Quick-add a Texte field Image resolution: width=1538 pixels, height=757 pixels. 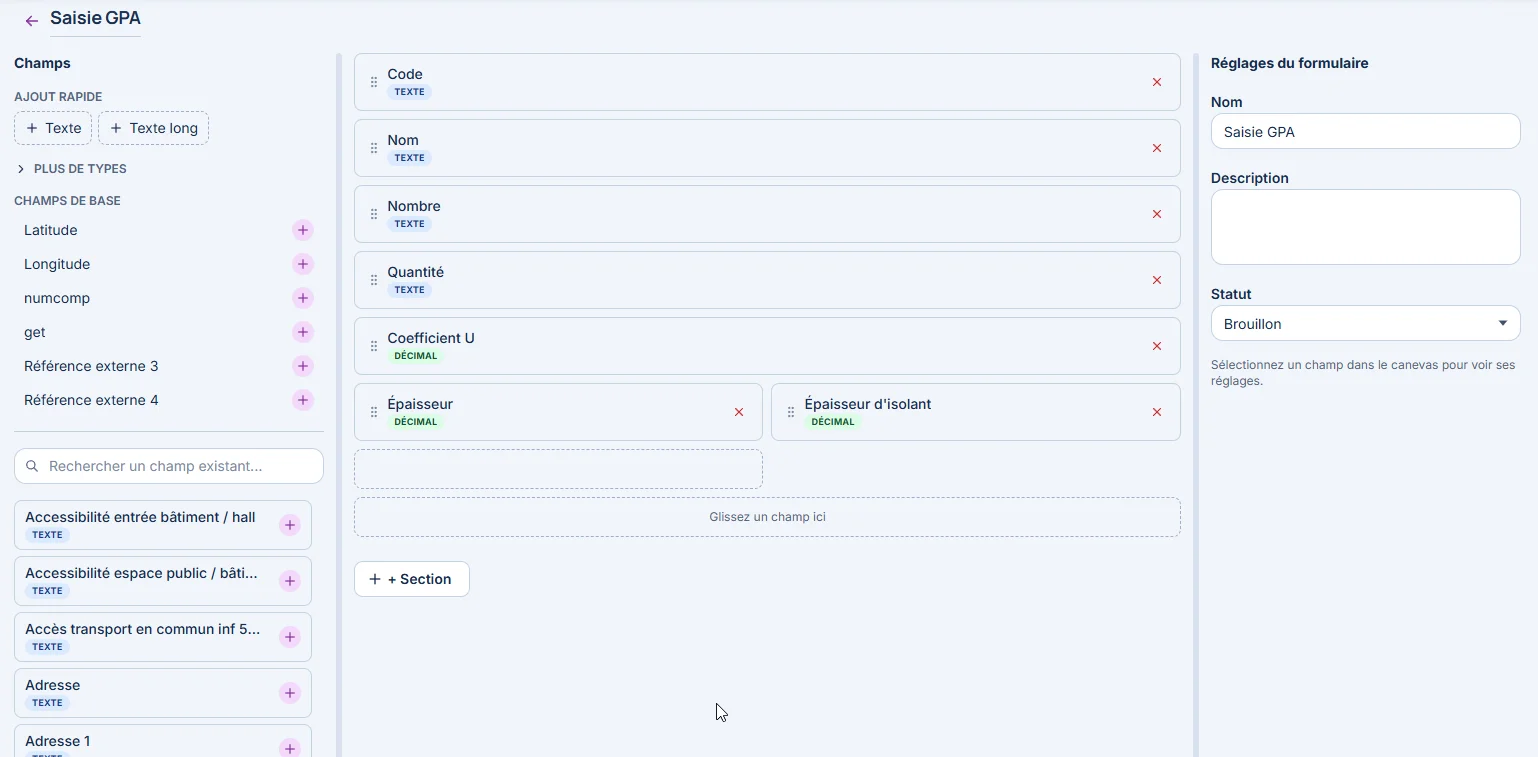tap(53, 128)
